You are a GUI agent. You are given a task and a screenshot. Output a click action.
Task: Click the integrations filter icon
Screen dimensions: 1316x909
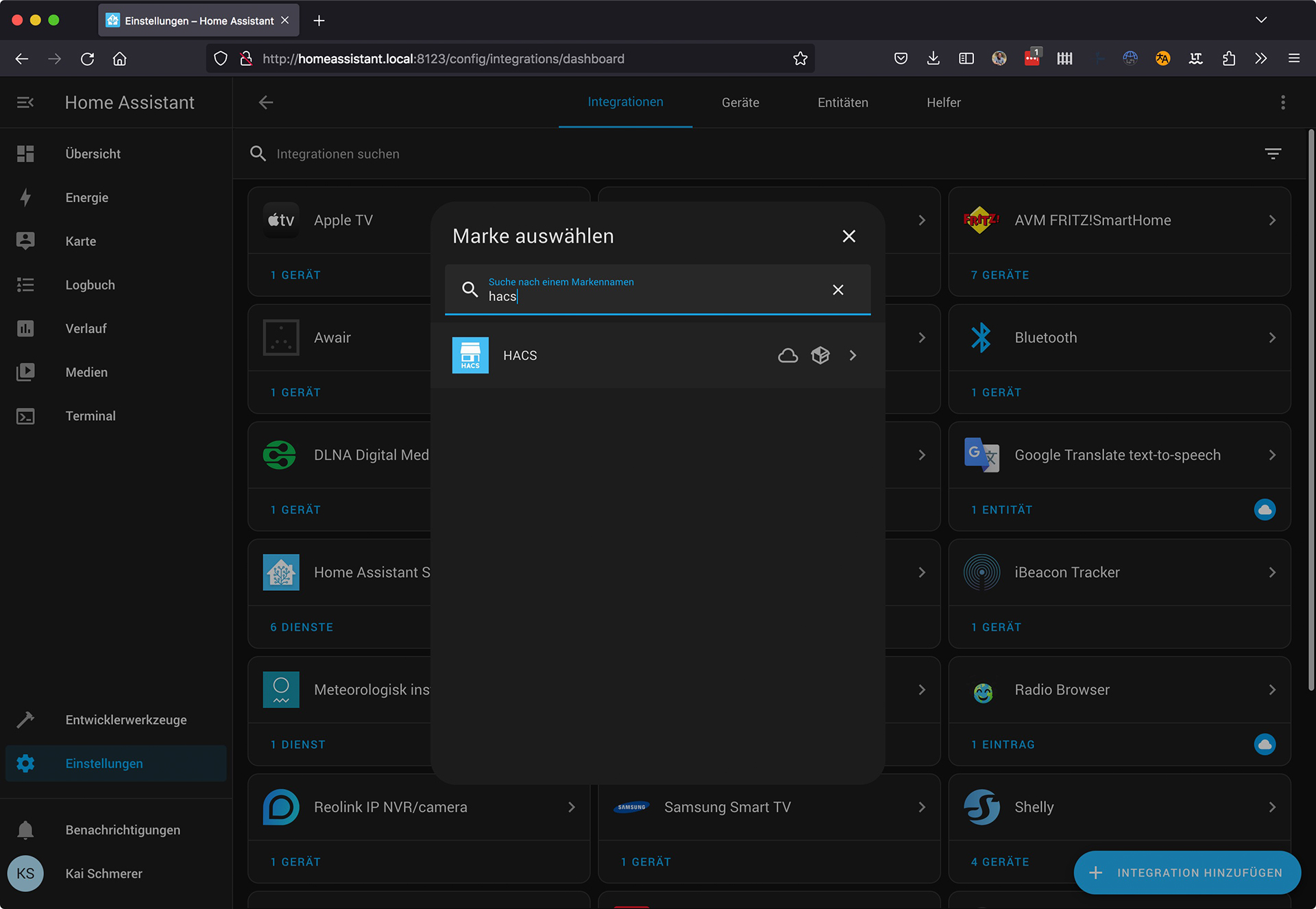1273,154
